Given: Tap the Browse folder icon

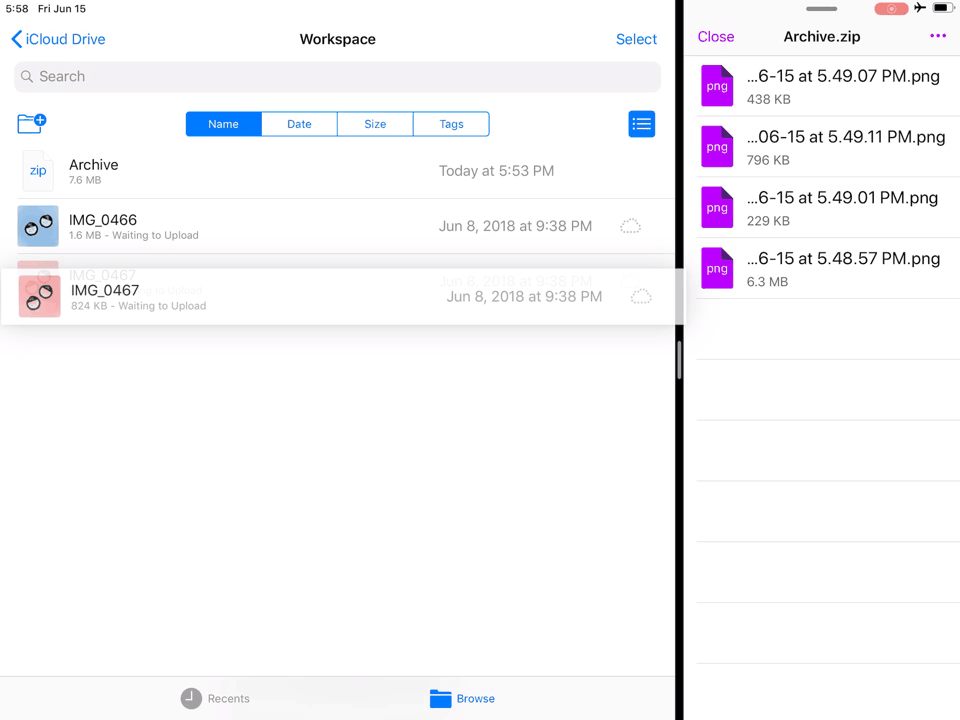Looking at the screenshot, I should [440, 698].
